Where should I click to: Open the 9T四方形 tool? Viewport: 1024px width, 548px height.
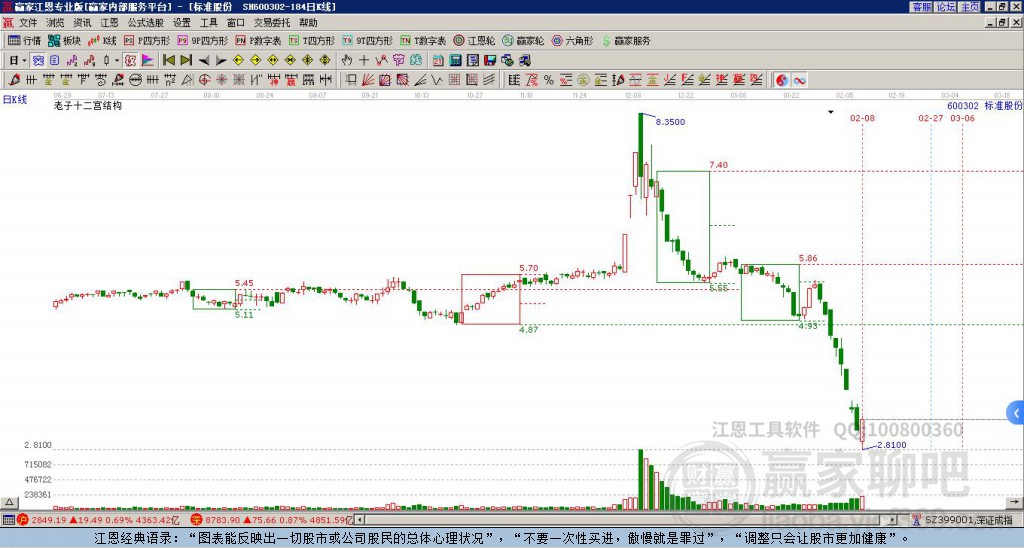367,40
